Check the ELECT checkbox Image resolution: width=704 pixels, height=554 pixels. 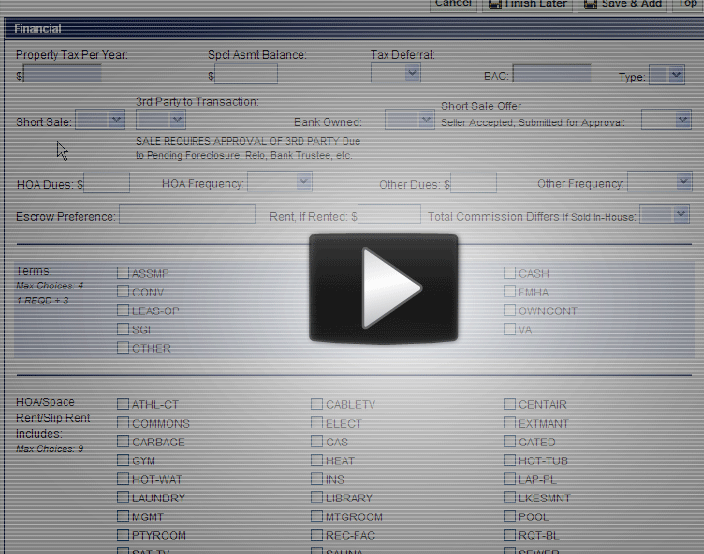[x=317, y=422]
